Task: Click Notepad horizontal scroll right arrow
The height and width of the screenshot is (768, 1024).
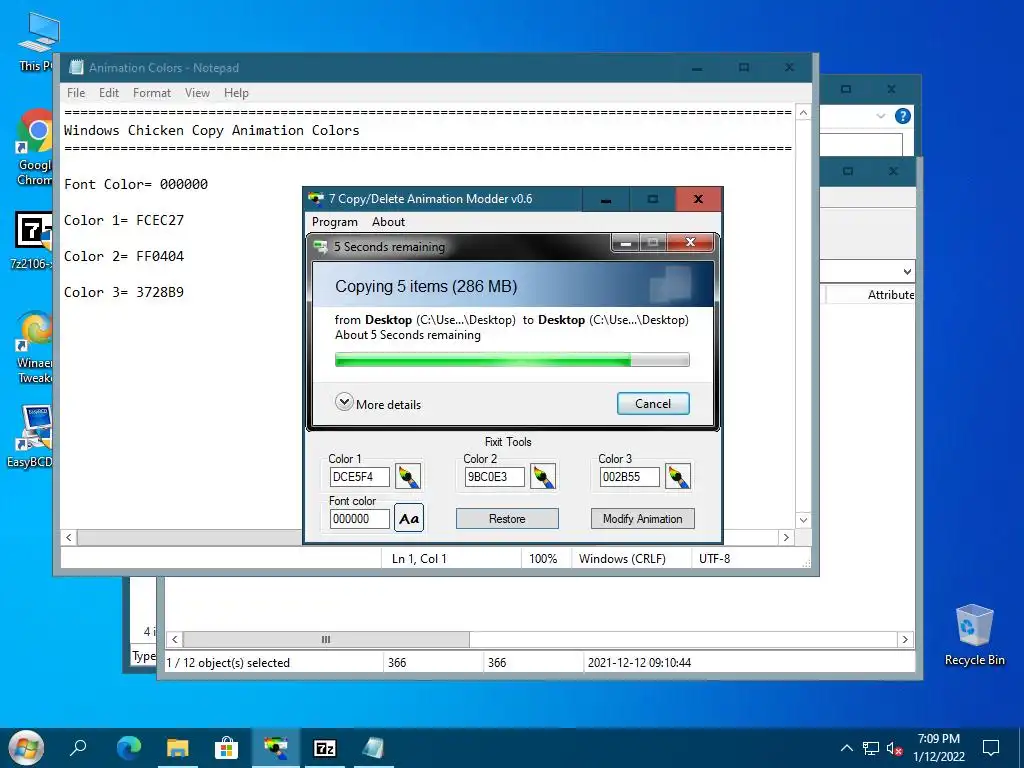Action: 786,537
